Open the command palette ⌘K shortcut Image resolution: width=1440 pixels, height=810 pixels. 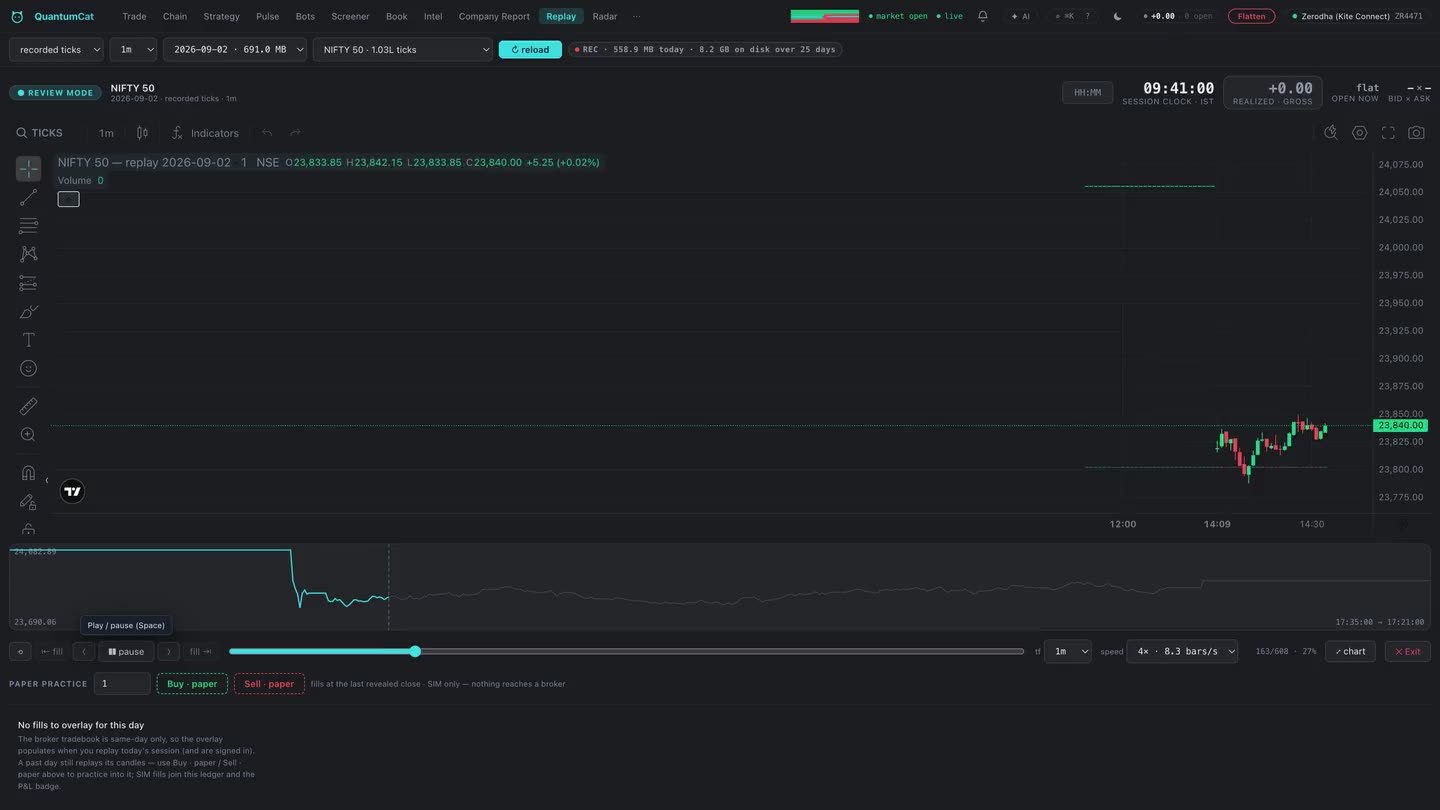(x=1074, y=16)
